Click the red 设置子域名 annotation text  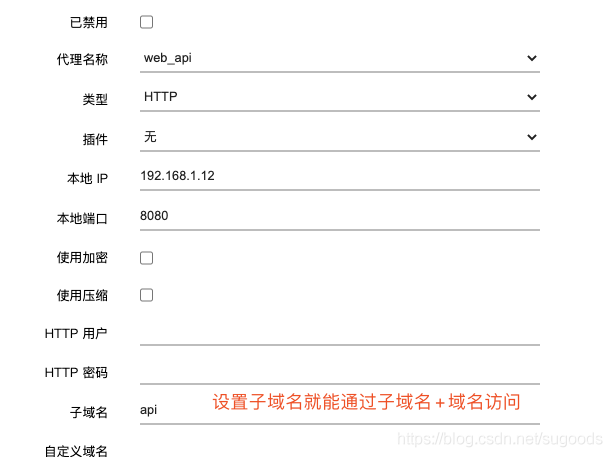[x=366, y=403]
